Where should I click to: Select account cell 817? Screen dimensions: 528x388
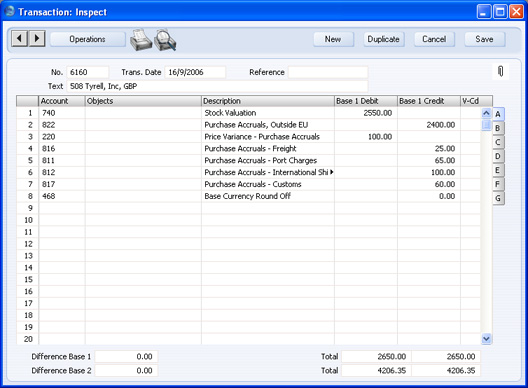(62, 184)
